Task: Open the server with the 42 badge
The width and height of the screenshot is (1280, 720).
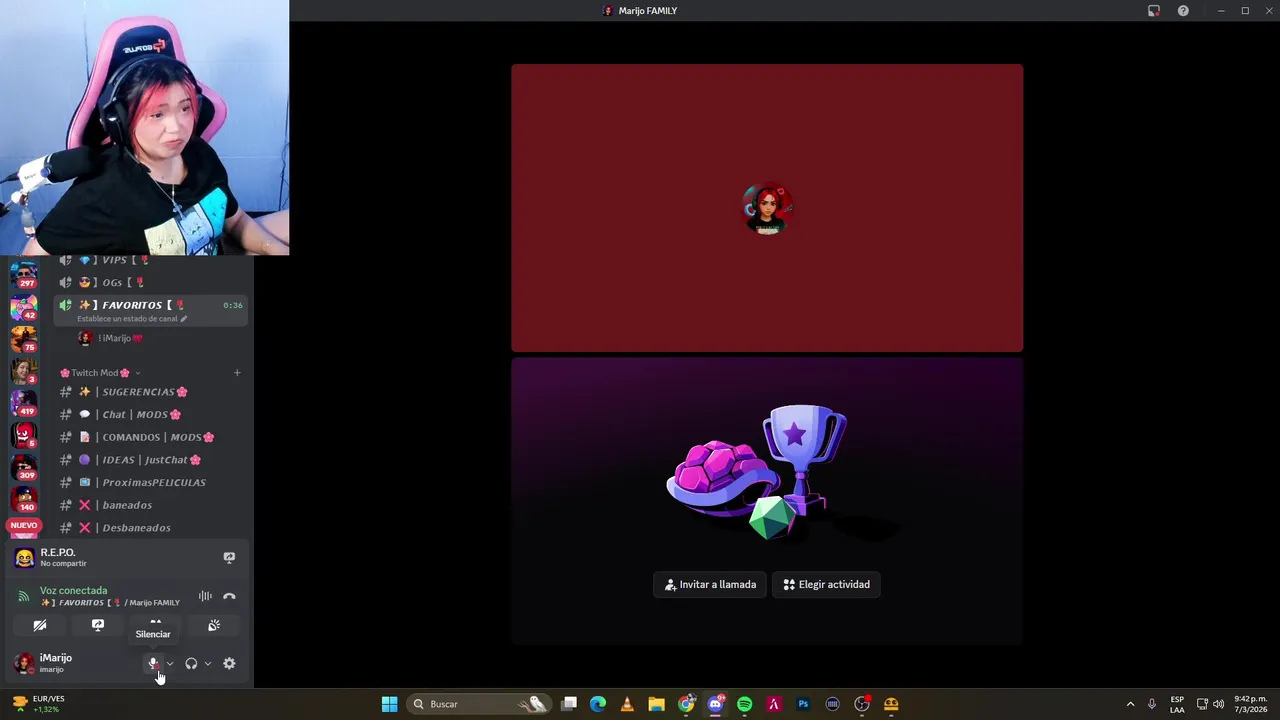Action: coord(24,306)
